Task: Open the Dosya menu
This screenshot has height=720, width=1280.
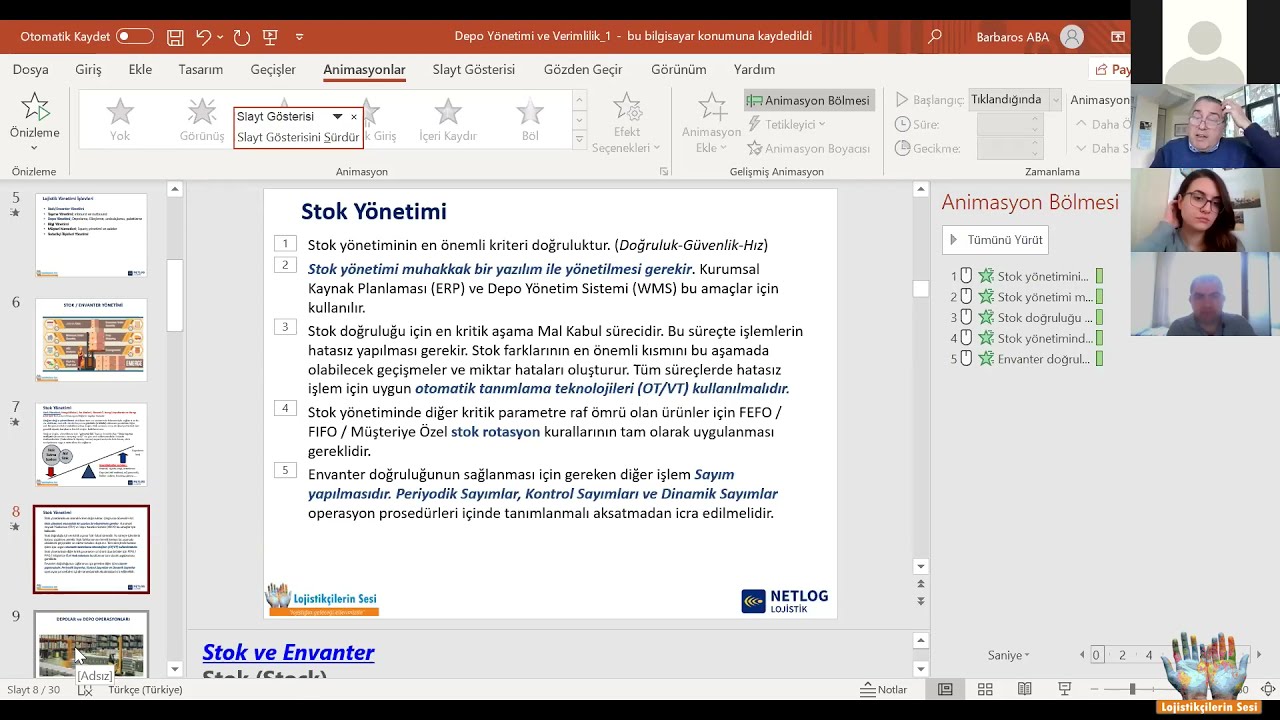Action: (31, 70)
